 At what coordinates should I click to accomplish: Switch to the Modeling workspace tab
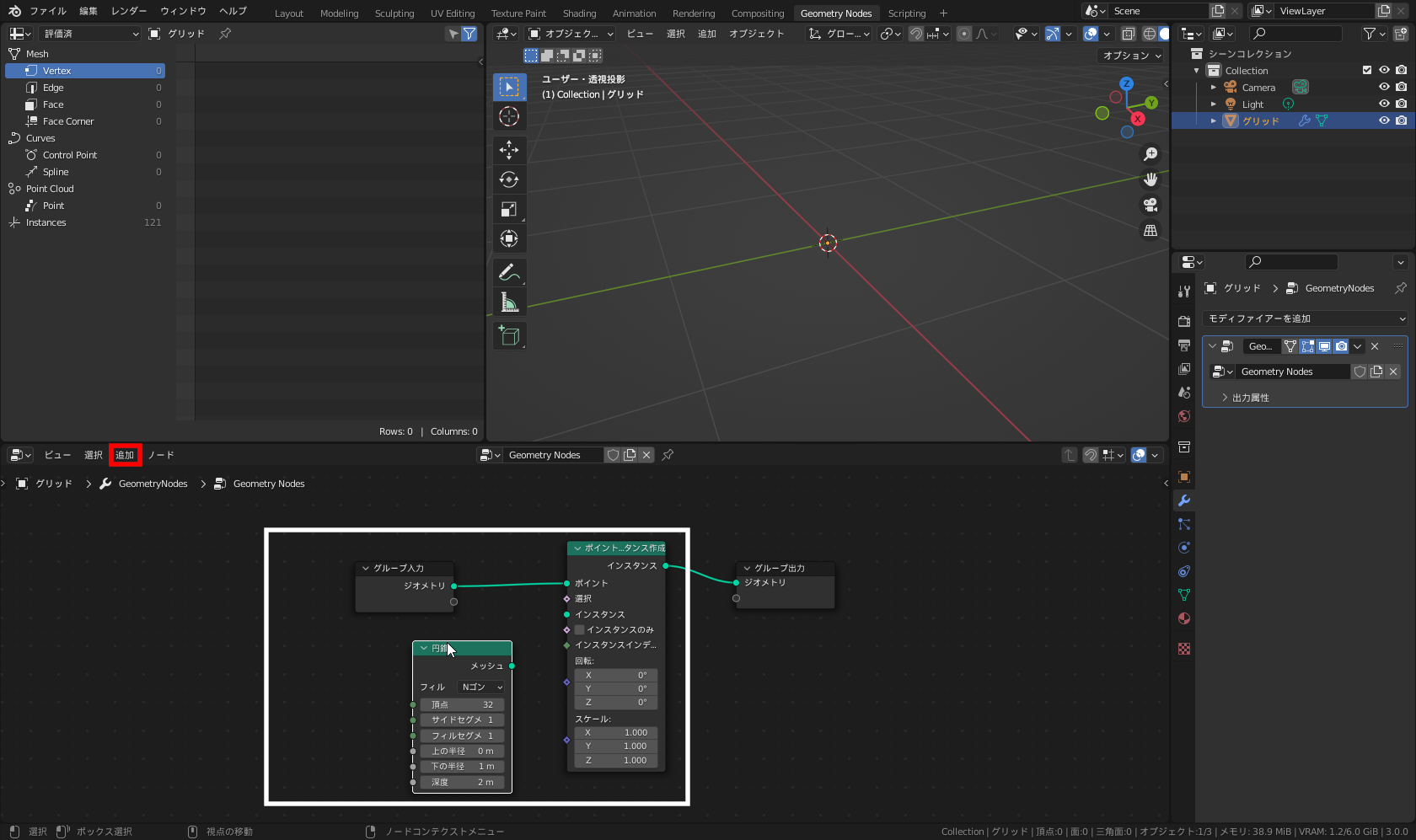(339, 13)
